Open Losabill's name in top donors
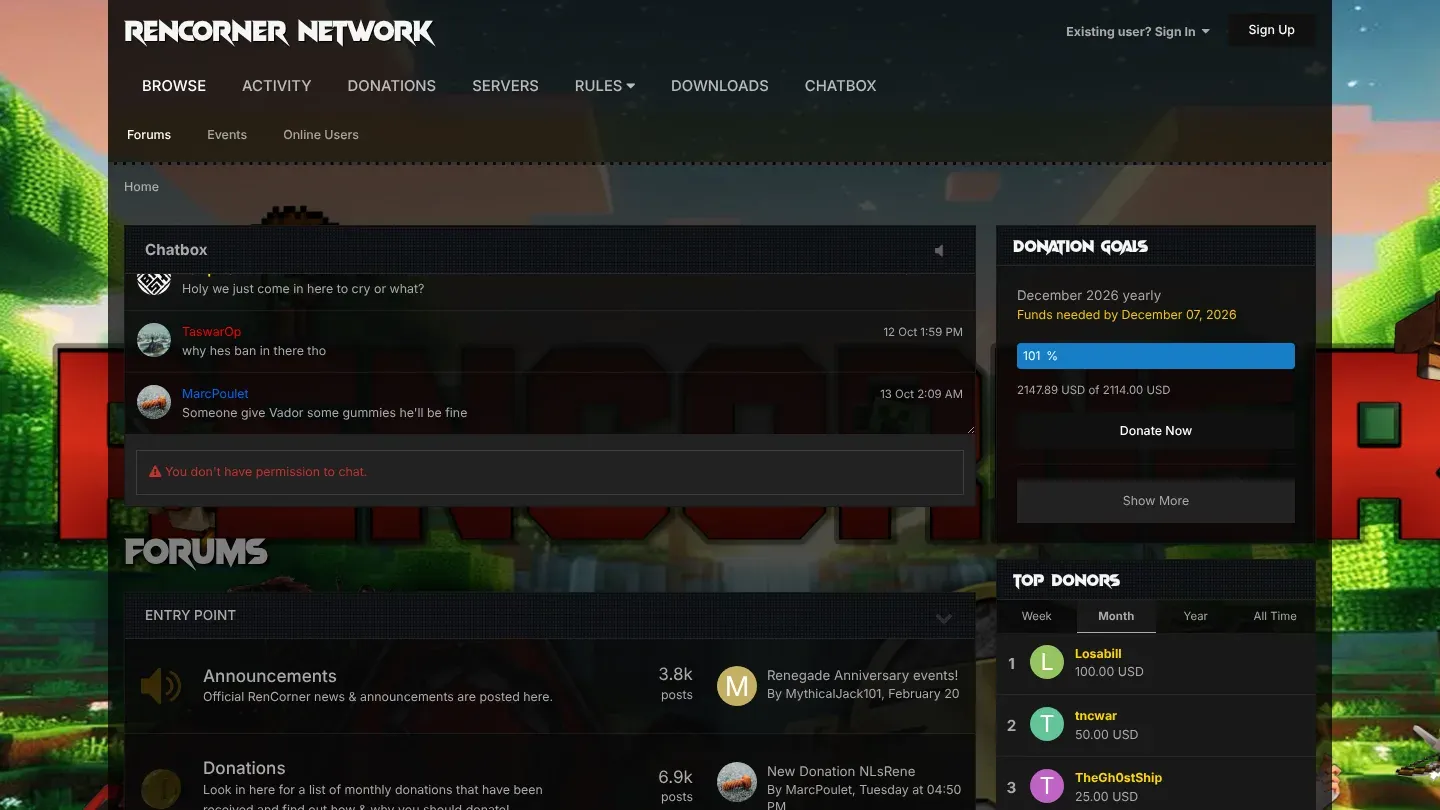This screenshot has height=810, width=1440. pos(1098,654)
